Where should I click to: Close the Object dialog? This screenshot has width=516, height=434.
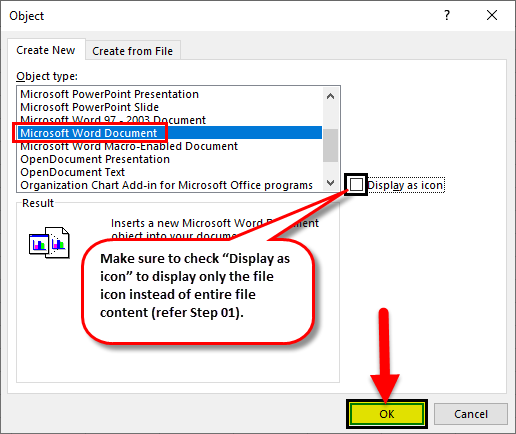(x=492, y=15)
